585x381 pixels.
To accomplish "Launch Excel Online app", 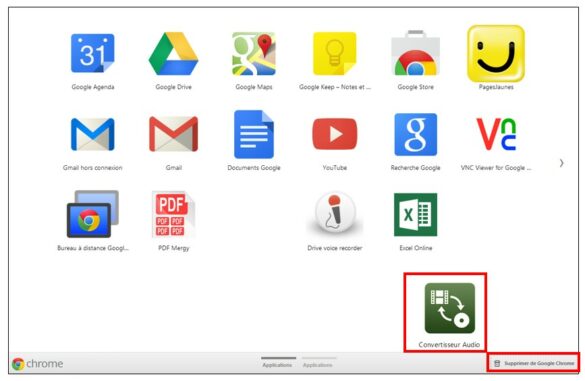I will 416,215.
